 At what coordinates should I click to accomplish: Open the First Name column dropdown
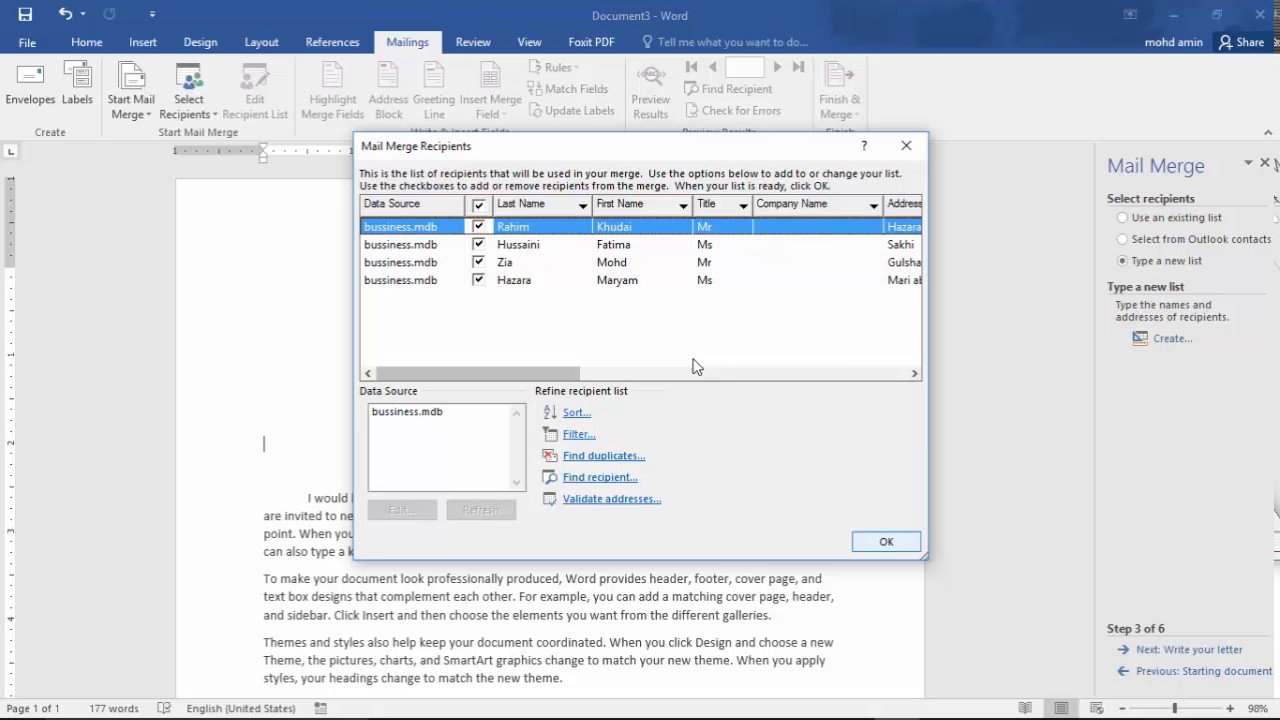[x=683, y=206]
